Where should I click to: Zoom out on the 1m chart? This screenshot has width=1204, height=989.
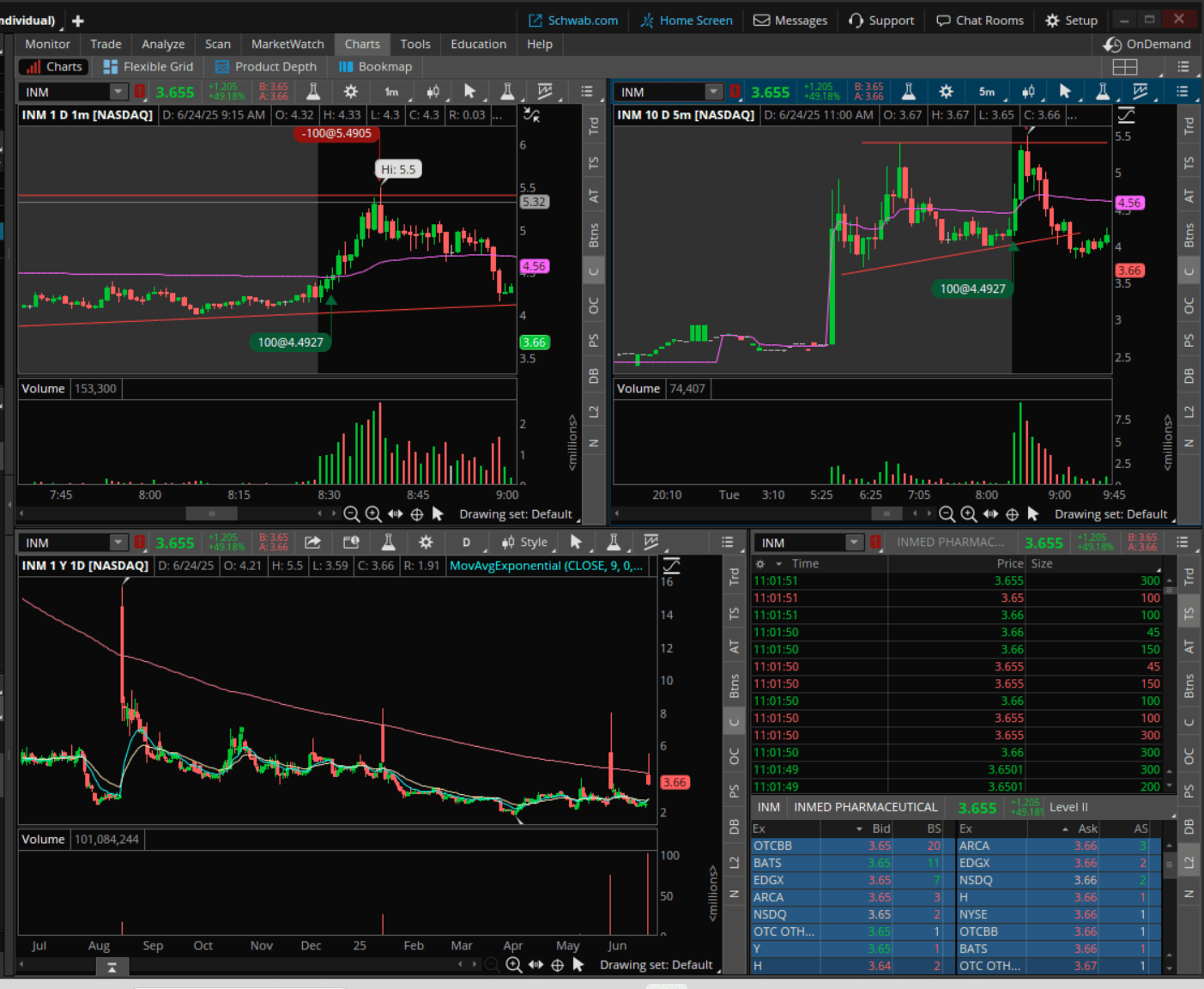click(351, 514)
